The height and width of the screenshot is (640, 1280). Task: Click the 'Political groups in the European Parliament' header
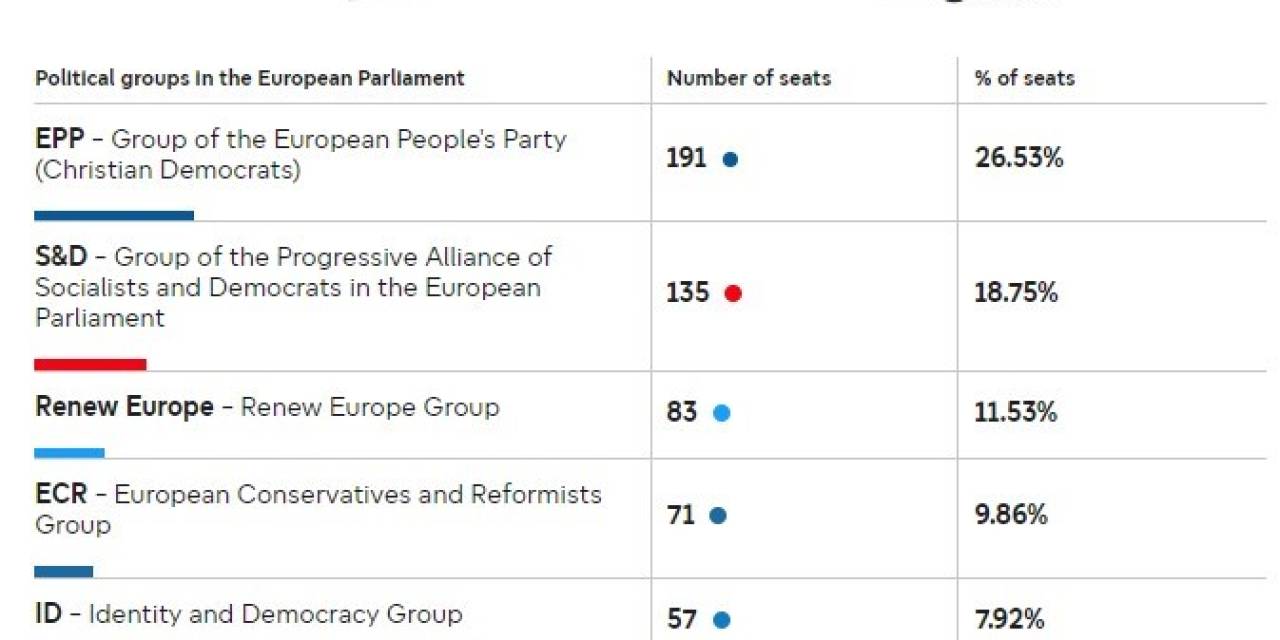(250, 78)
